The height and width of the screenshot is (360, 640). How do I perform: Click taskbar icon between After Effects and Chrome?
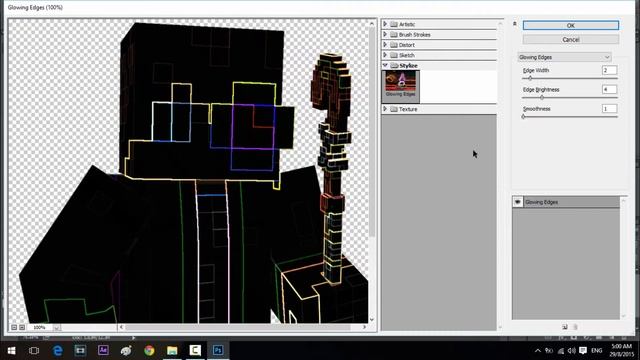(126, 351)
